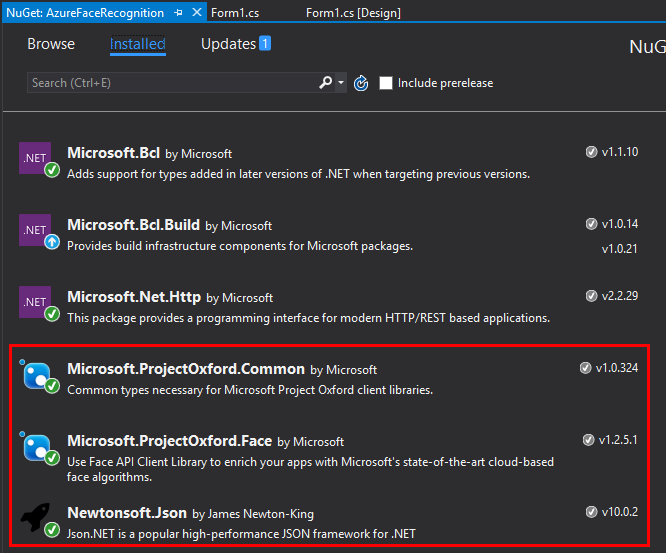Image resolution: width=666 pixels, height=553 pixels.
Task: Click the Newtonsoft.Json rocket icon
Action: (36, 517)
